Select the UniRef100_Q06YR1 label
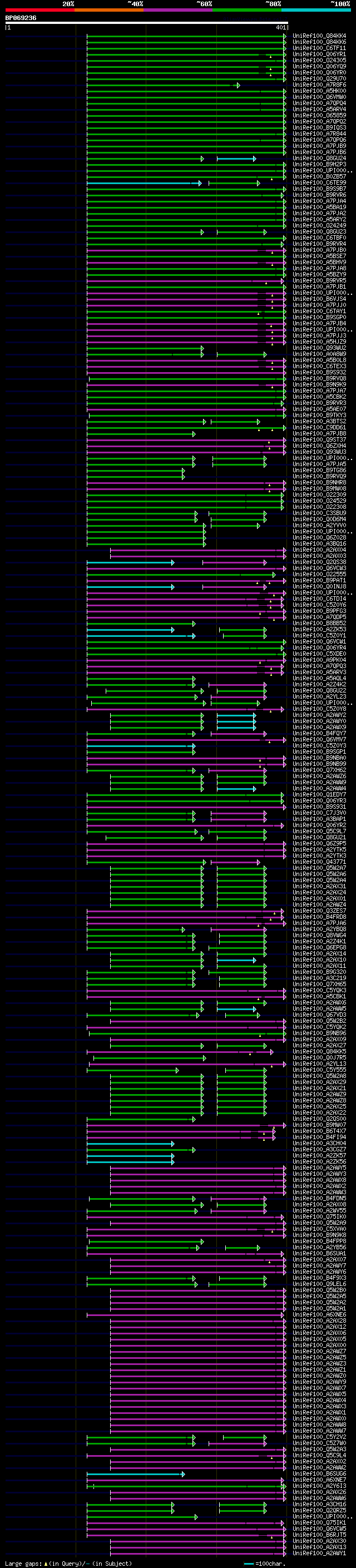Viewport: 356px width, 1568px height. (319, 54)
